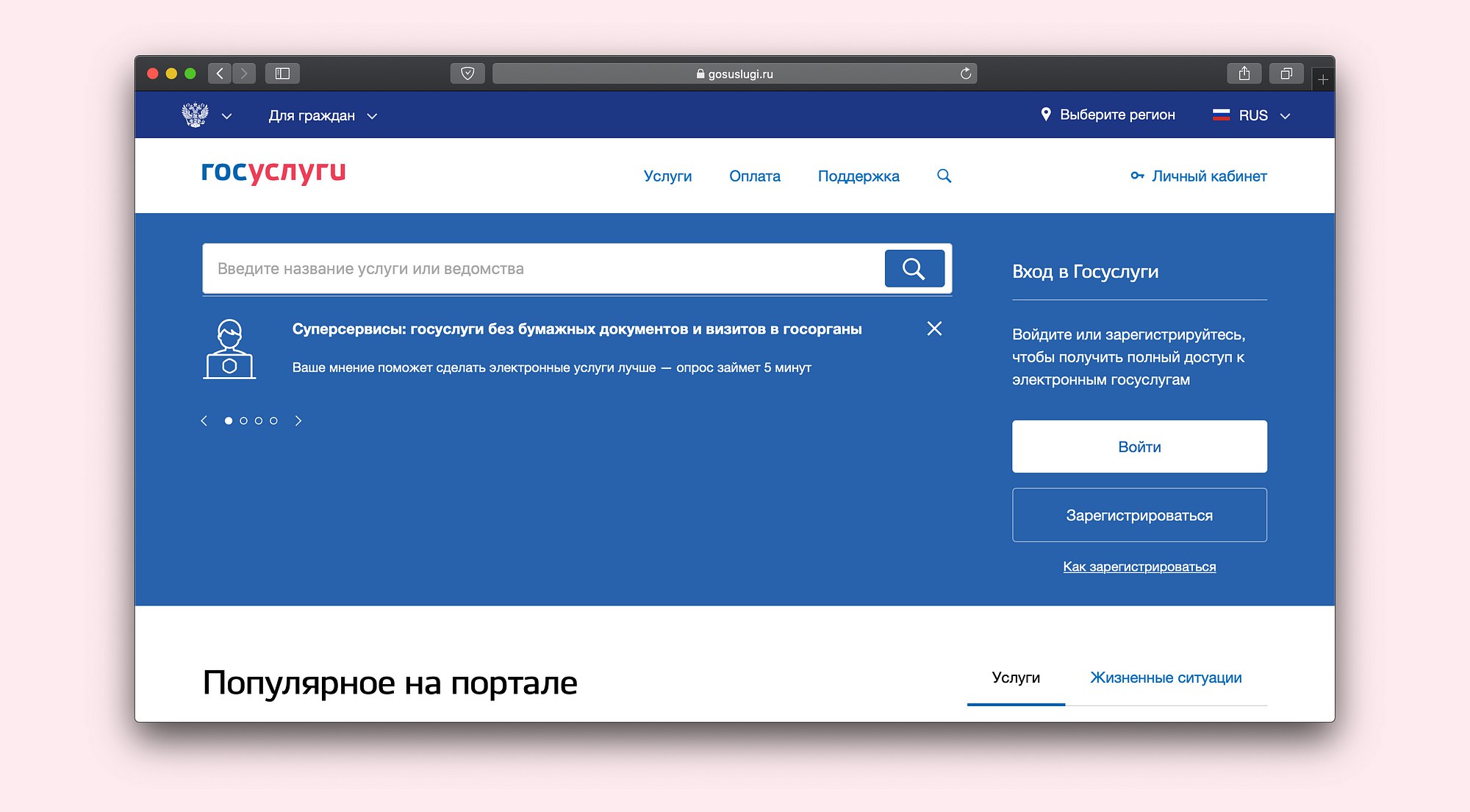Select the fourth carousel dot
This screenshot has height=812, width=1470.
click(x=273, y=421)
